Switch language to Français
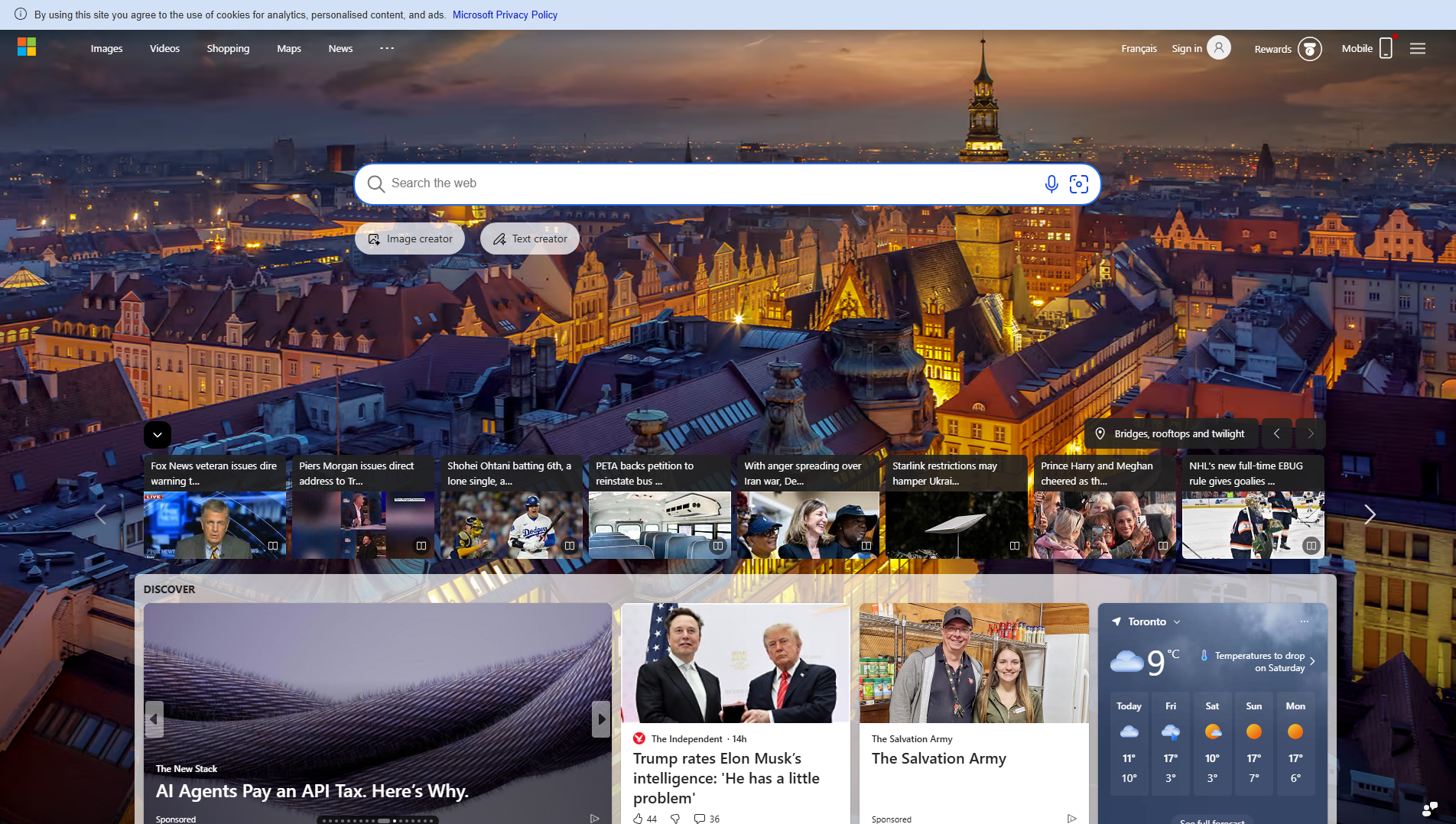 pos(1139,48)
